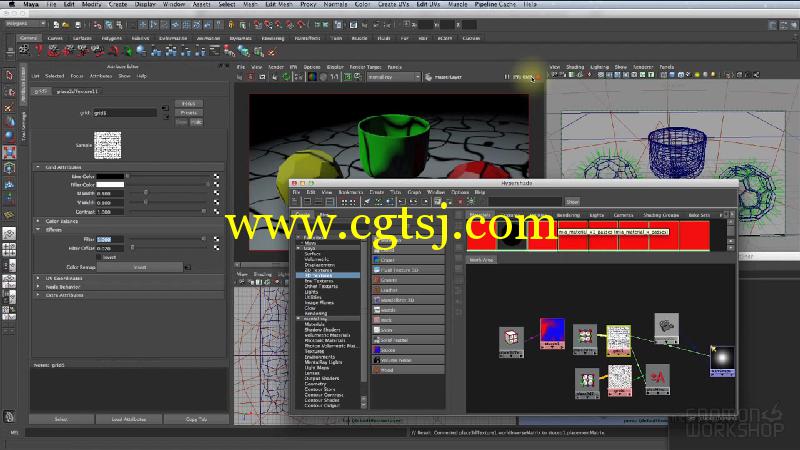Click the padlock icon in status line
The height and width of the screenshot is (450, 800).
232,24
